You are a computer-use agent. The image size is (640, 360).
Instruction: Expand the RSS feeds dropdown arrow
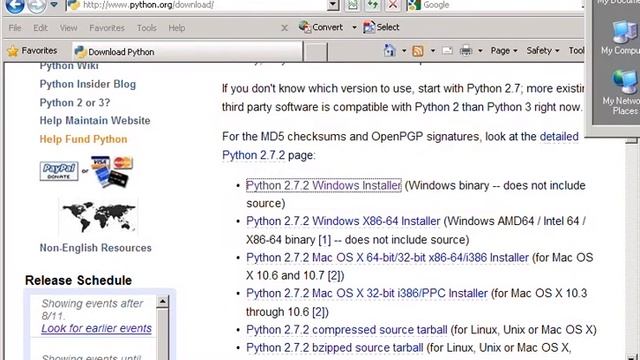[x=433, y=51]
